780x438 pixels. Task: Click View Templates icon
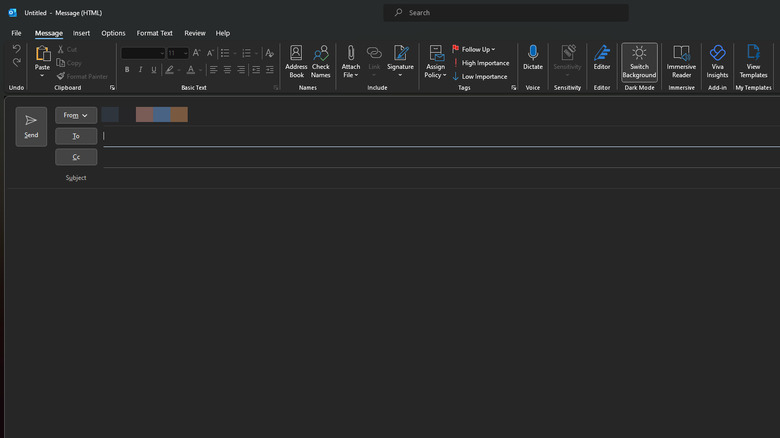pos(753,61)
